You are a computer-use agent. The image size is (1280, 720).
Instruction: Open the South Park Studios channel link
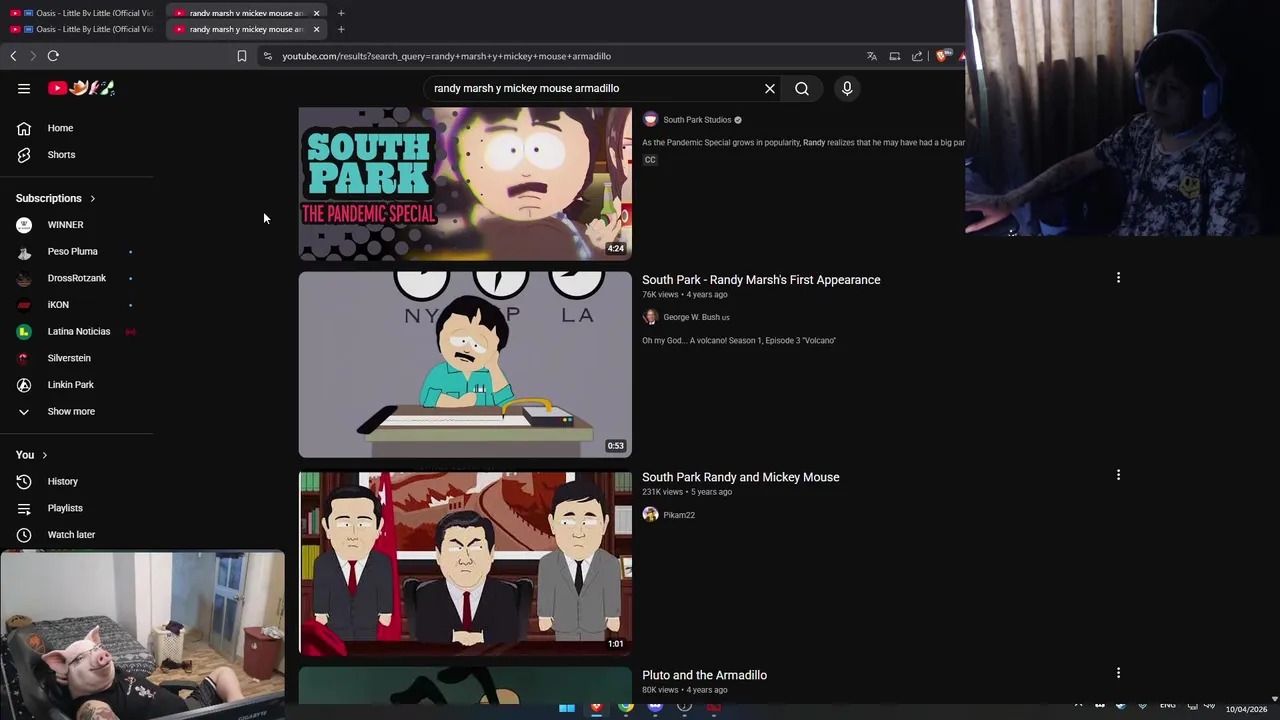coord(697,120)
